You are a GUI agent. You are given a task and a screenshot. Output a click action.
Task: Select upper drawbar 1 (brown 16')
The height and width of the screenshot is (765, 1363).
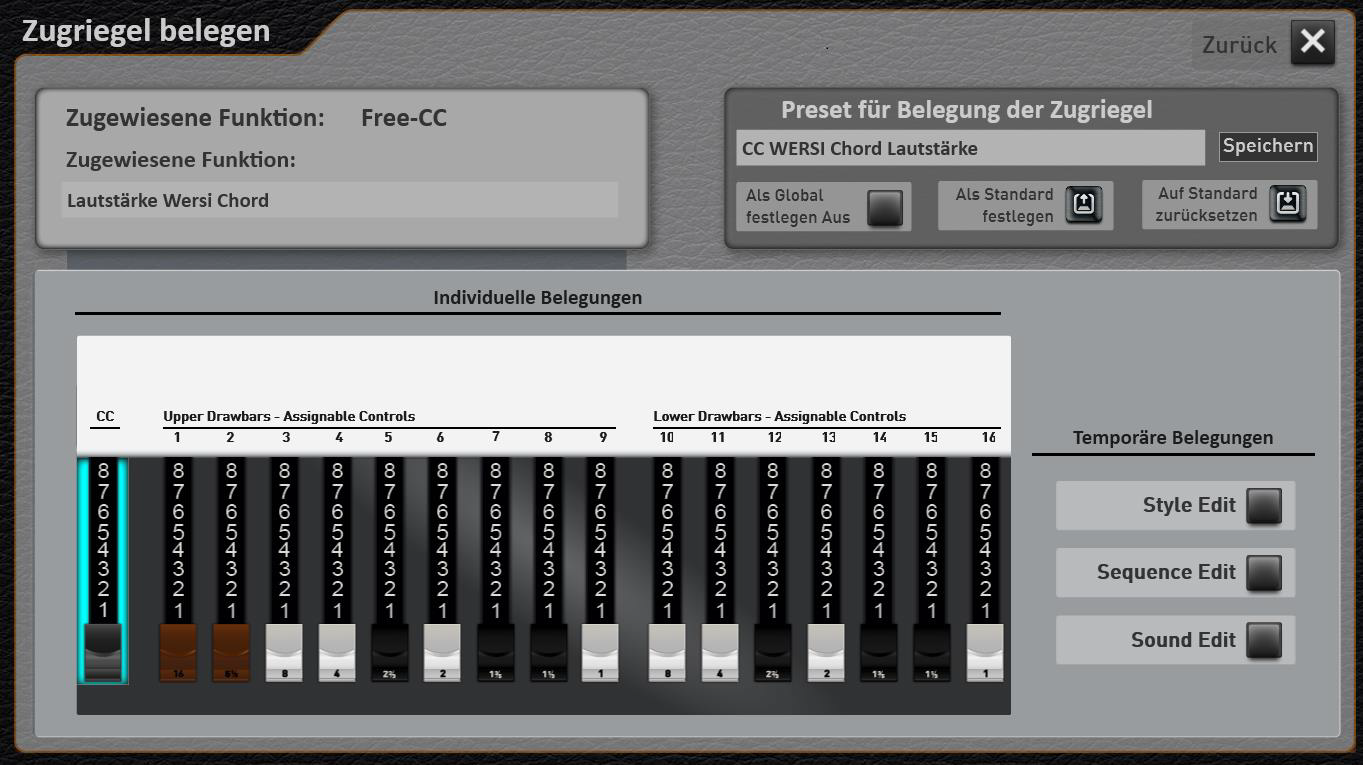[x=178, y=652]
